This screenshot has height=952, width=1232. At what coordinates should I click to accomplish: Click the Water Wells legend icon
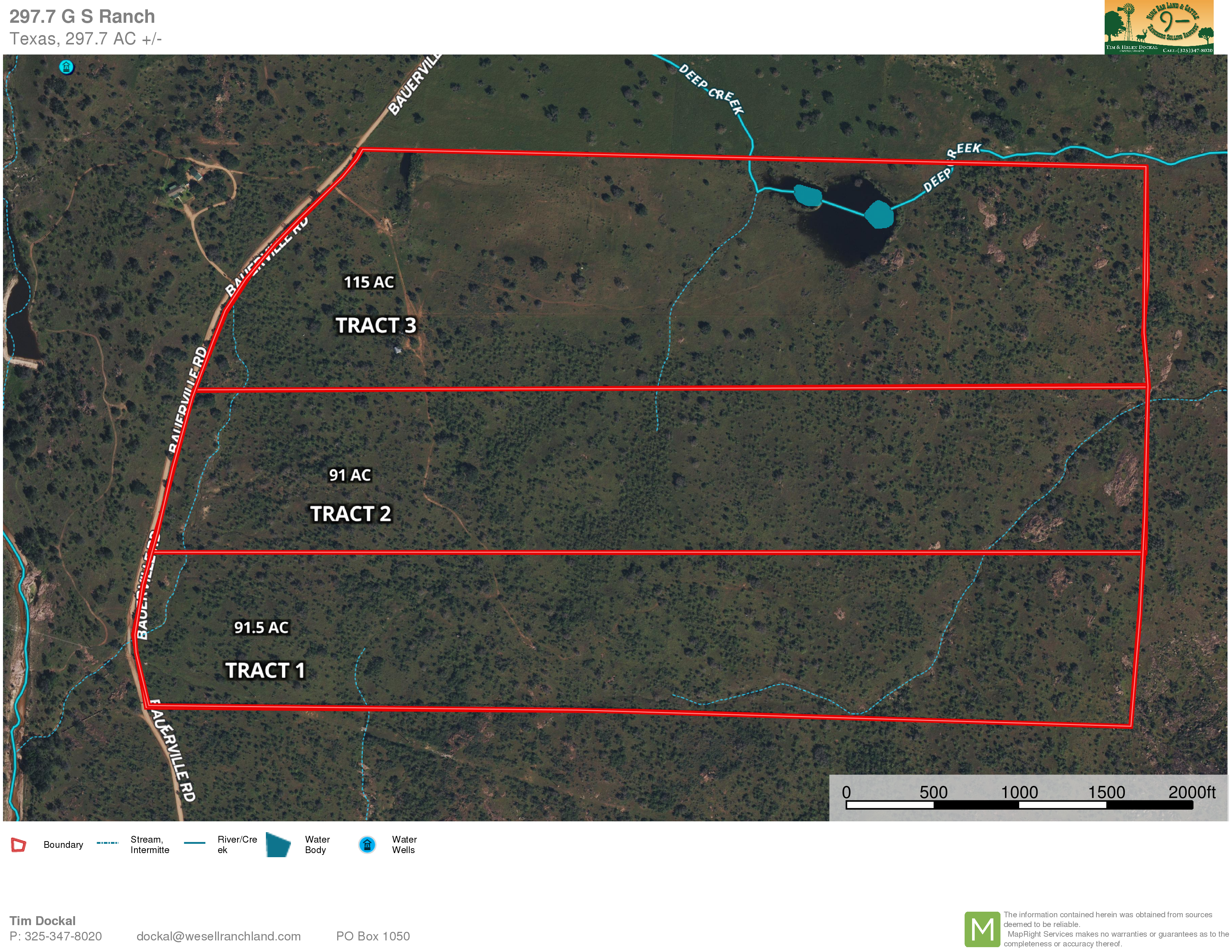(367, 845)
